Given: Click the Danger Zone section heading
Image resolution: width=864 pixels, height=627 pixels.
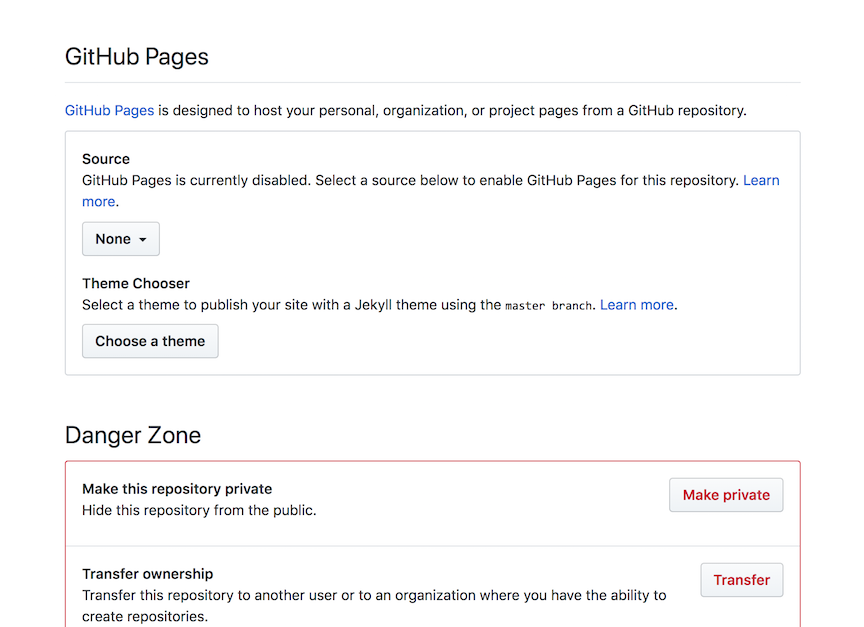Looking at the screenshot, I should pos(133,435).
